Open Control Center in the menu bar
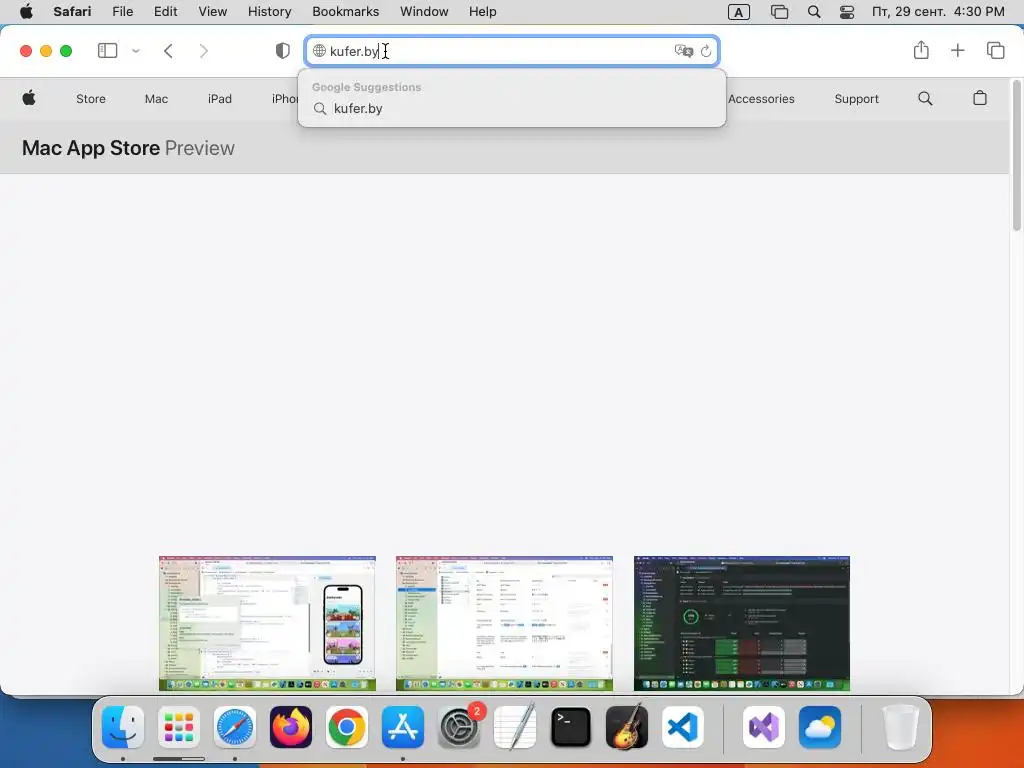Image resolution: width=1024 pixels, height=768 pixels. [x=847, y=12]
